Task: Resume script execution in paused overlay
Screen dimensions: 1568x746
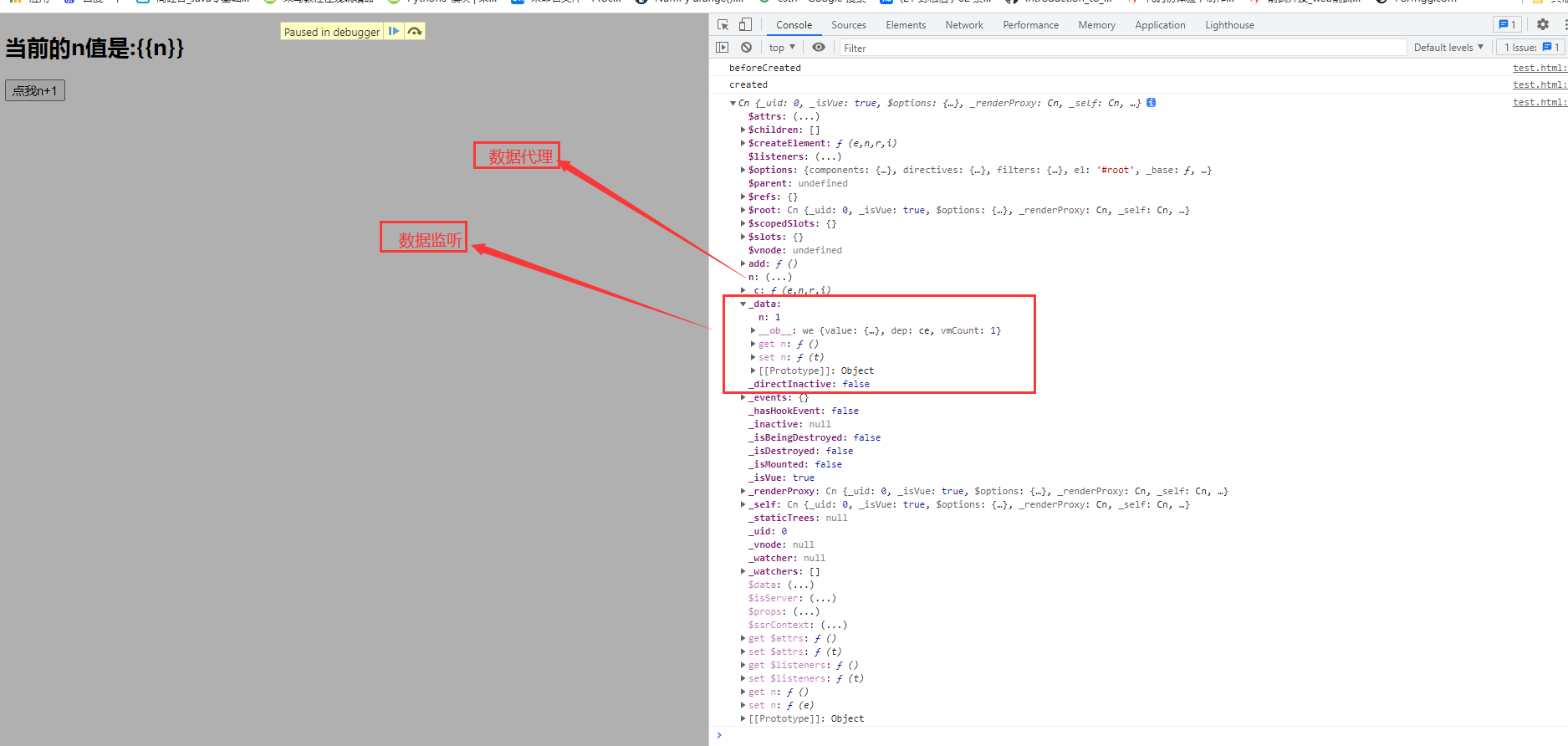Action: point(394,32)
